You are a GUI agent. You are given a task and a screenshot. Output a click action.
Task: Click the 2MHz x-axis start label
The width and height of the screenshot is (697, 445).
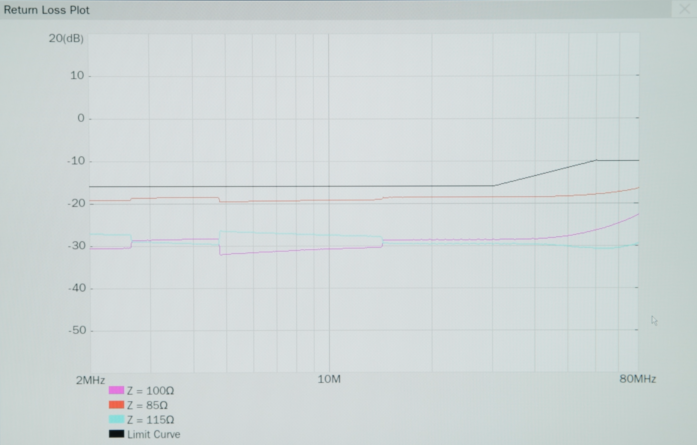(x=89, y=380)
